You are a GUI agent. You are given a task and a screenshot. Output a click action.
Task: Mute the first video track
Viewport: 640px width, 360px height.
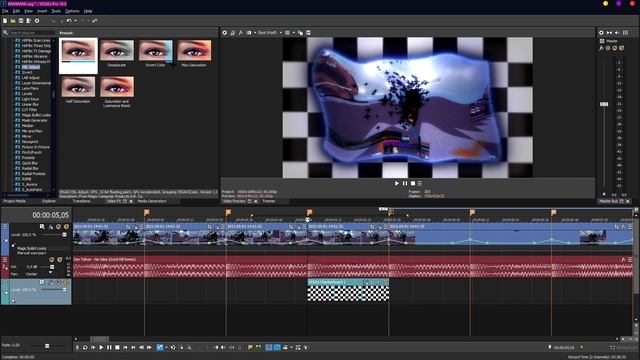[x=58, y=227]
